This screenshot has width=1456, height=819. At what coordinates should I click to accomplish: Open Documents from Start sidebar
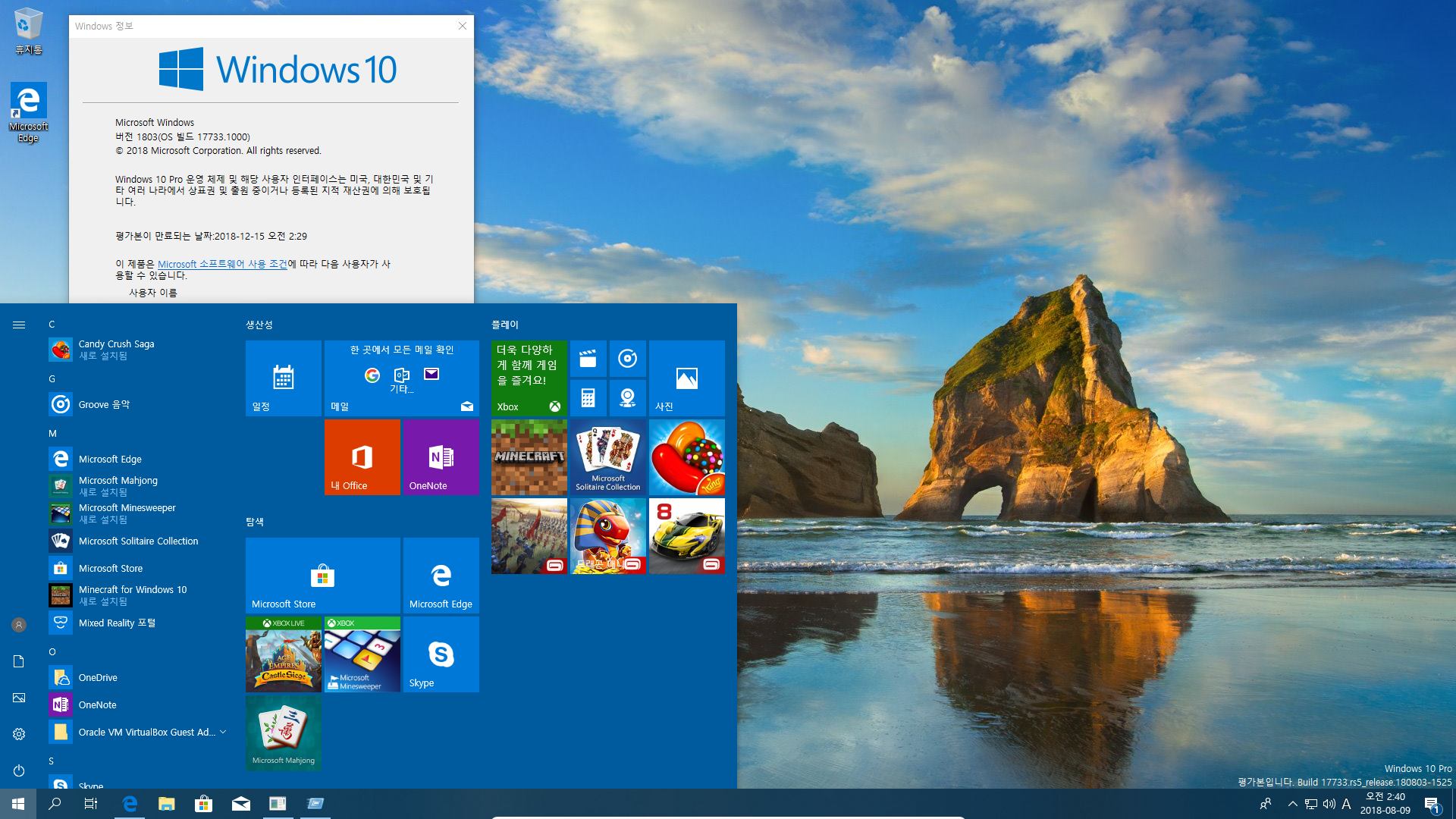tap(19, 661)
